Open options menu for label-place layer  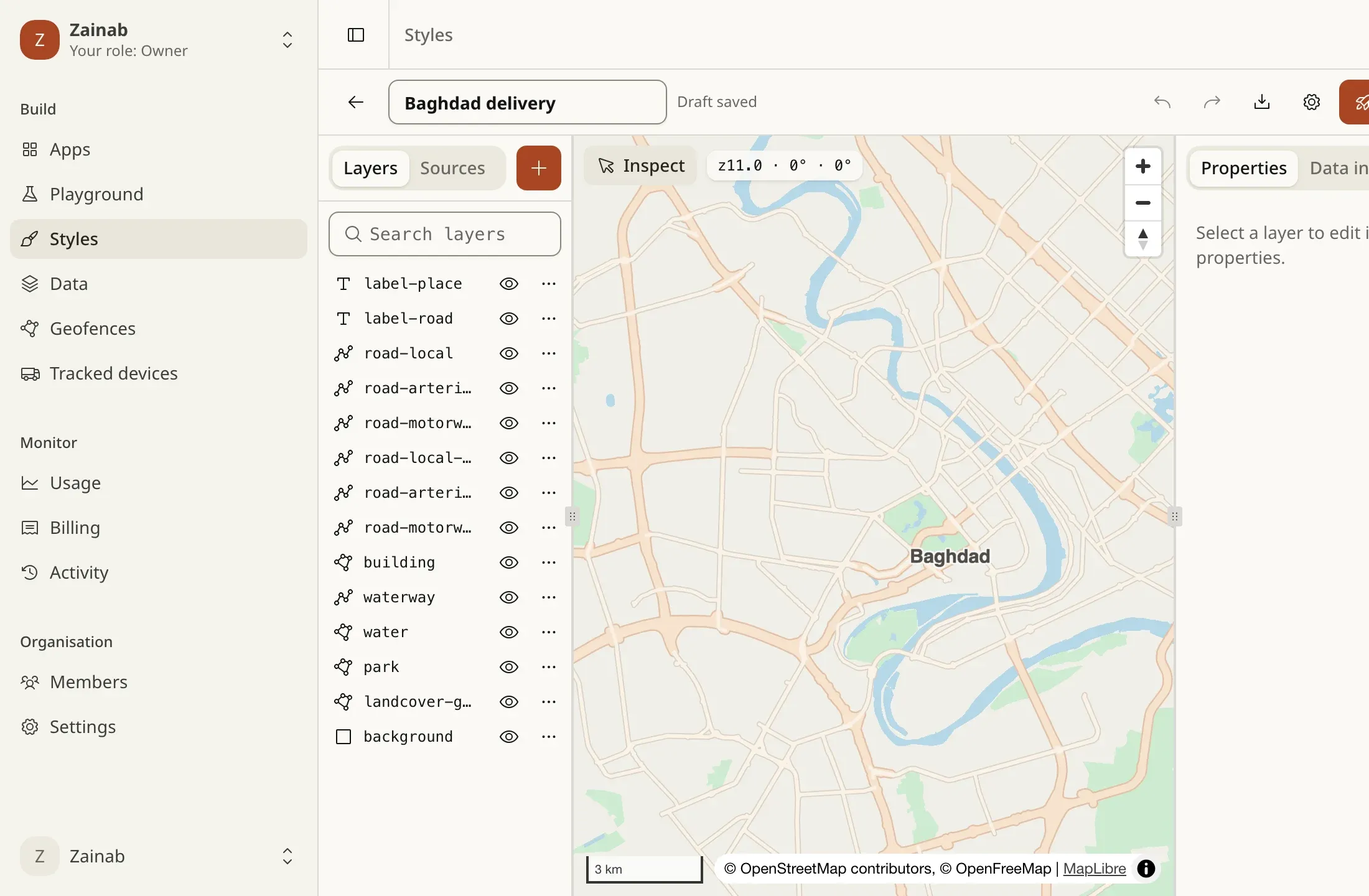[548, 284]
